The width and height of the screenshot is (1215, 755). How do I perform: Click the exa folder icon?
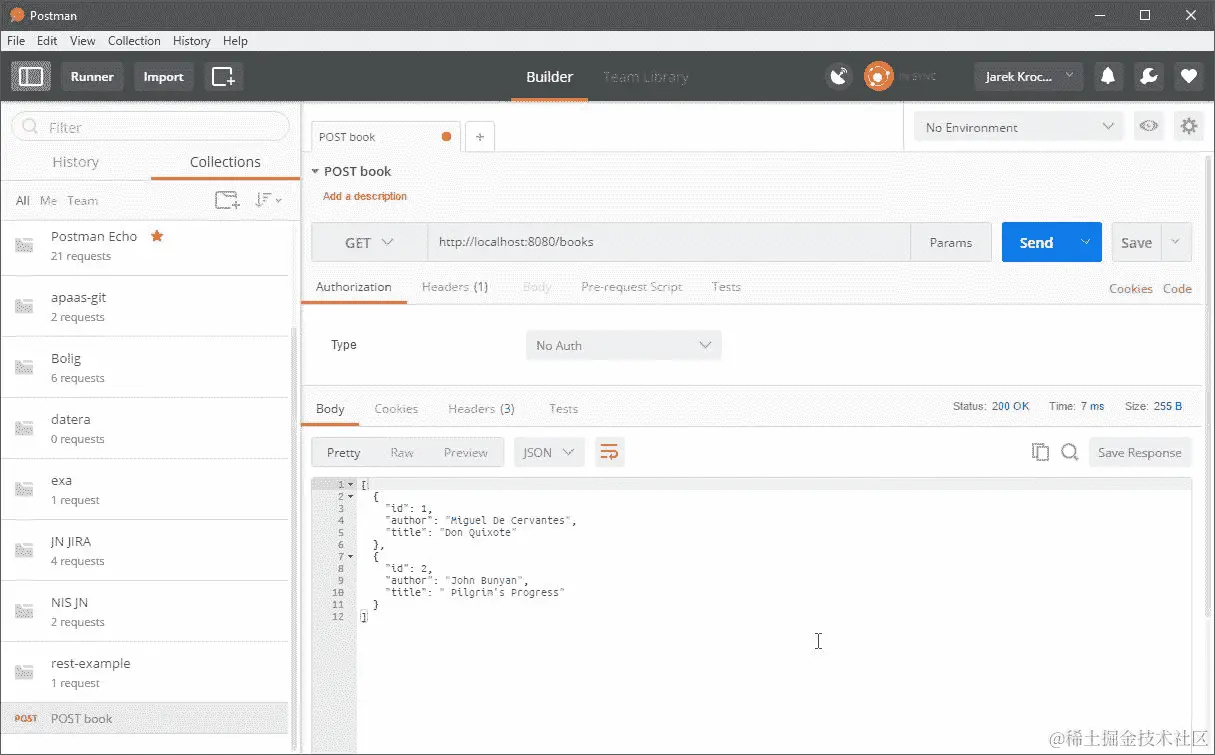[24, 489]
